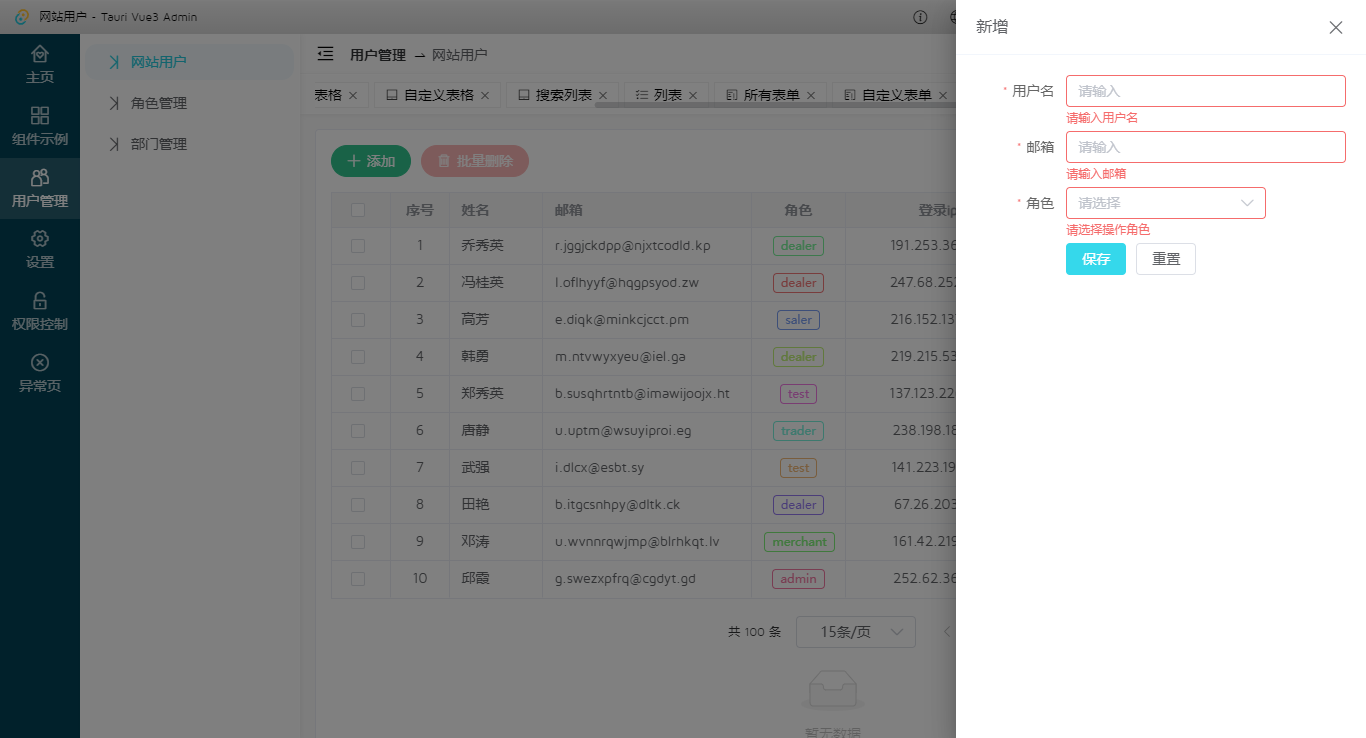Collapse the sidebar using the hamburger icon
This screenshot has width=1366, height=738.
[323, 54]
